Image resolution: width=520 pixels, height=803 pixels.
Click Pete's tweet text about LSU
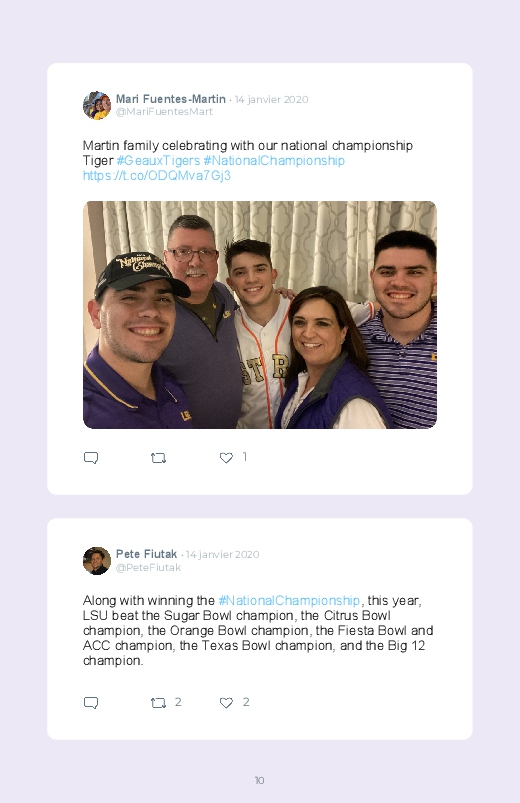[x=258, y=630]
